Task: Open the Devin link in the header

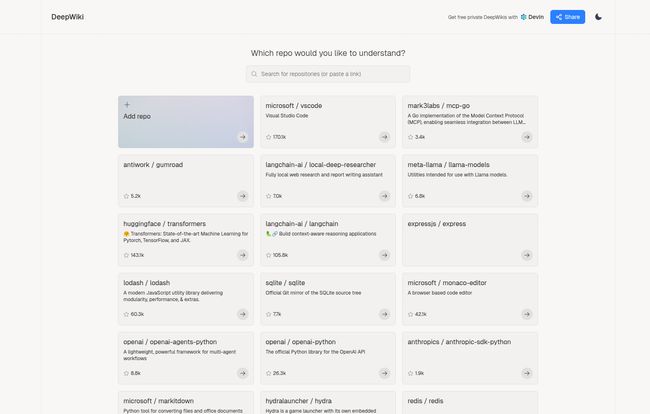Action: [x=532, y=17]
